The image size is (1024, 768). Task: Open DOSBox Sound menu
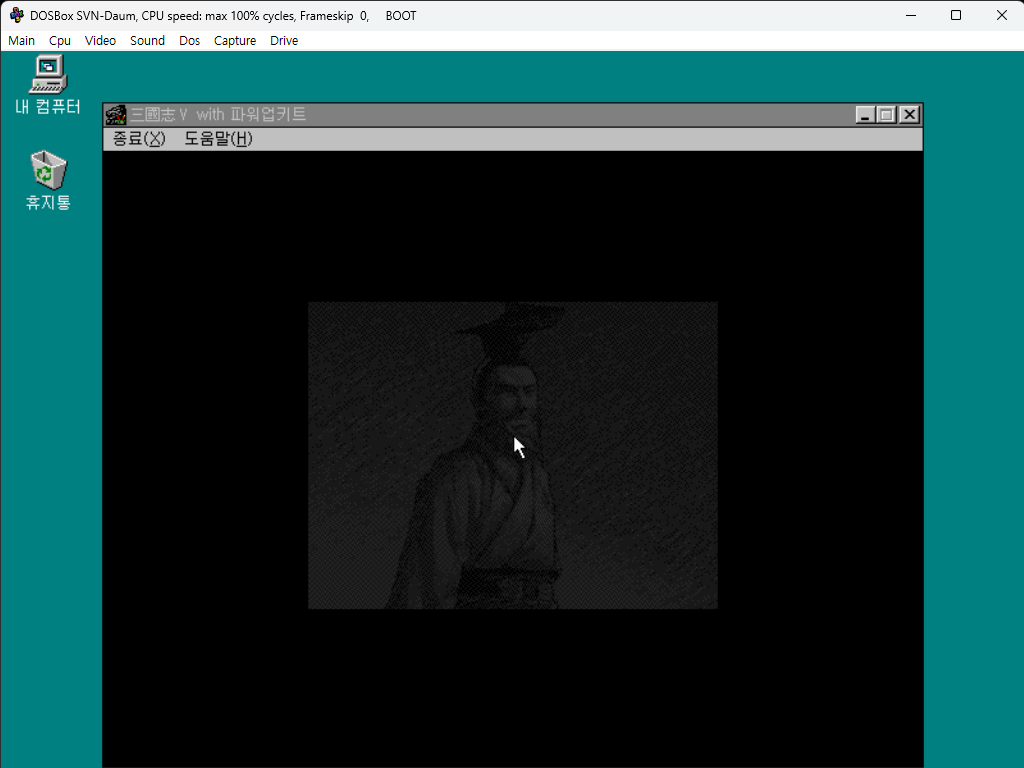(x=148, y=40)
